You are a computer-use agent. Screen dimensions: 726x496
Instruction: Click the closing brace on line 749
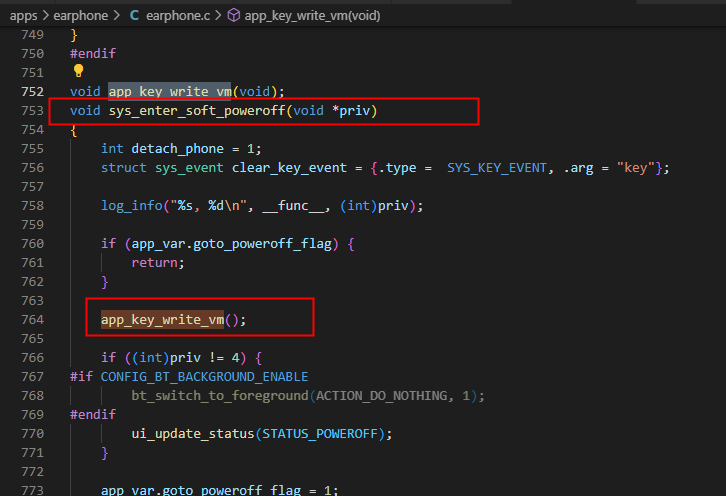(x=74, y=35)
